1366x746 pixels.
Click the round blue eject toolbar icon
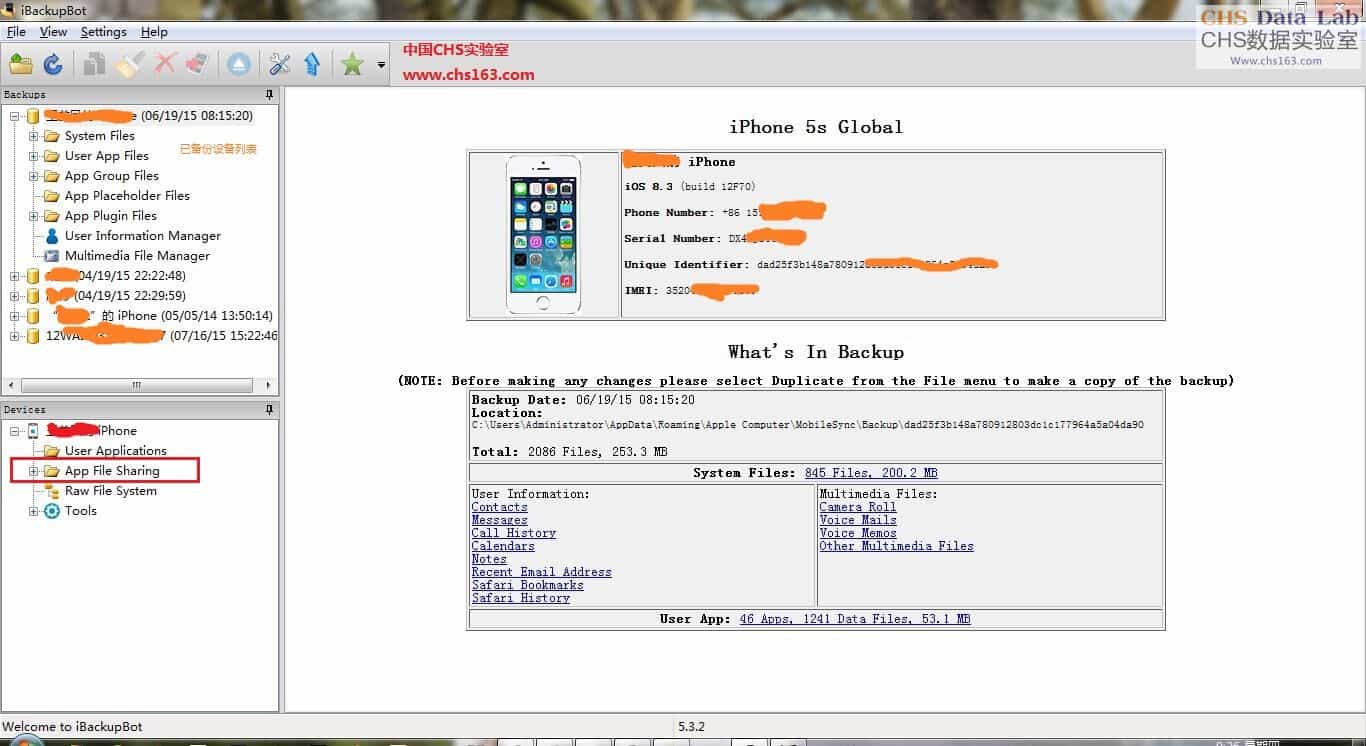pyautogui.click(x=239, y=65)
